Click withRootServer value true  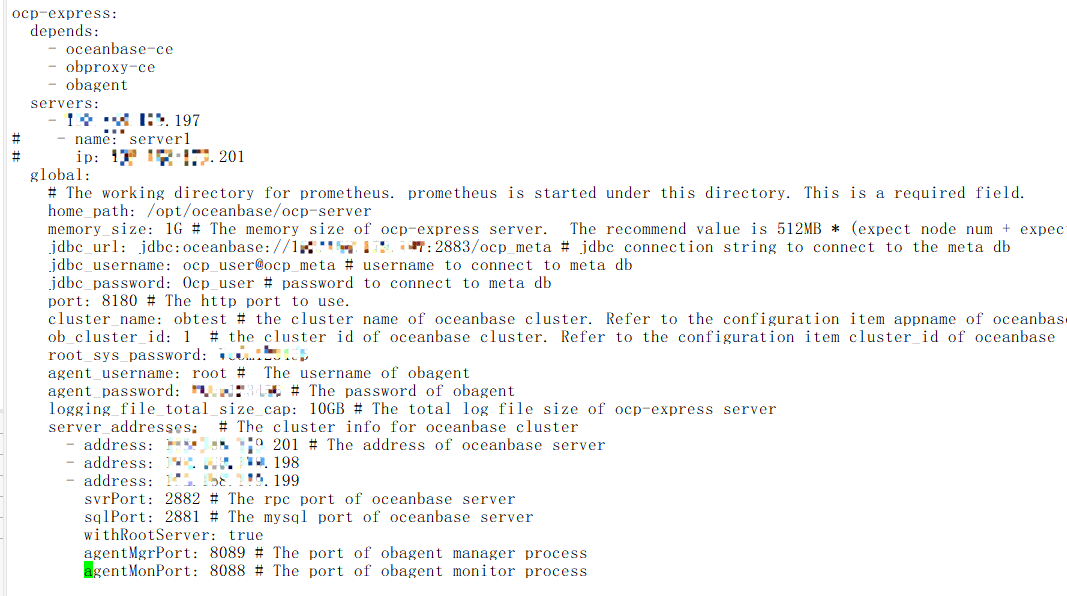pyautogui.click(x=245, y=535)
